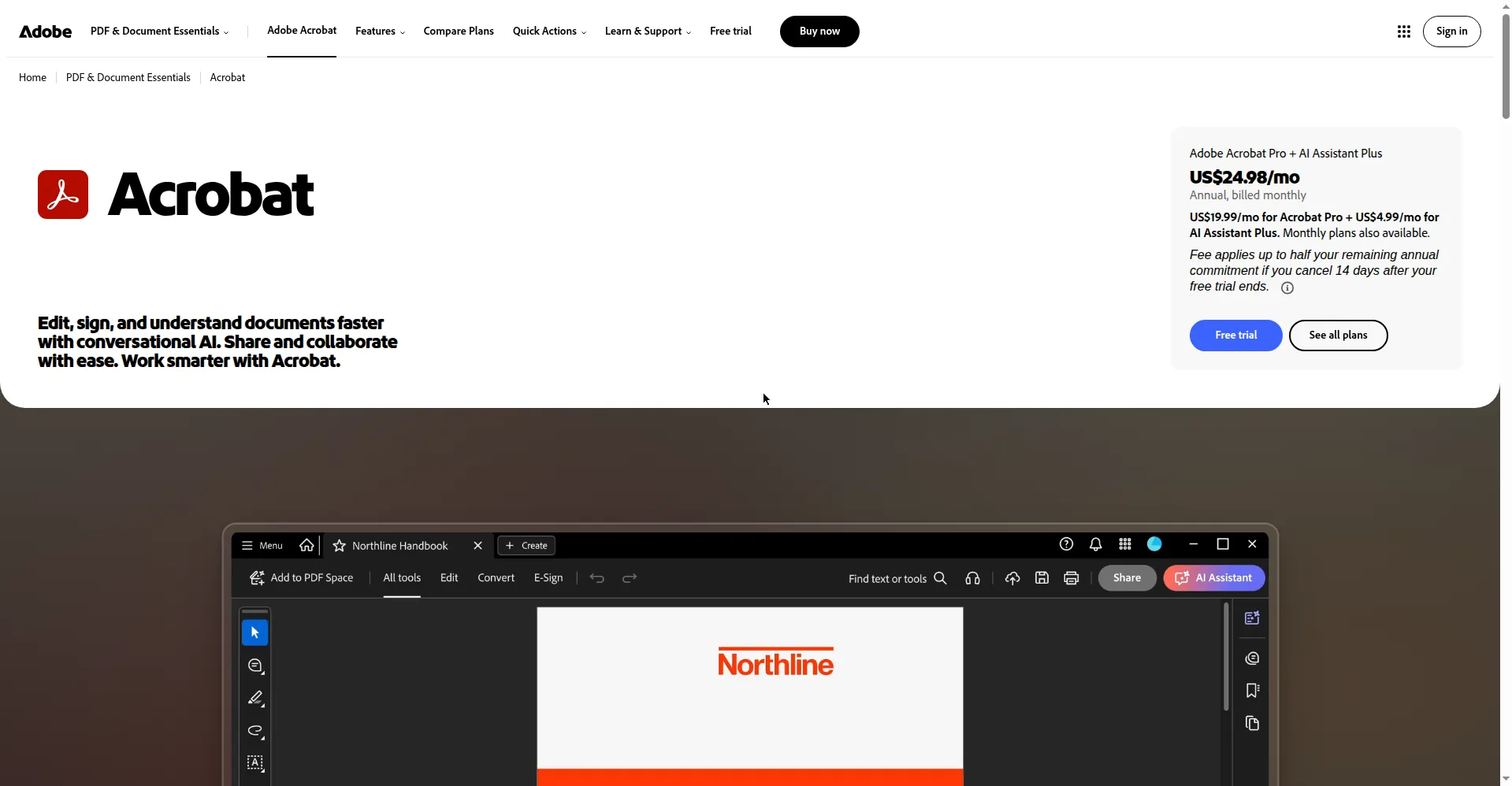Click the AI Assistant button
Screen dimensions: 1512x786
tap(1214, 578)
